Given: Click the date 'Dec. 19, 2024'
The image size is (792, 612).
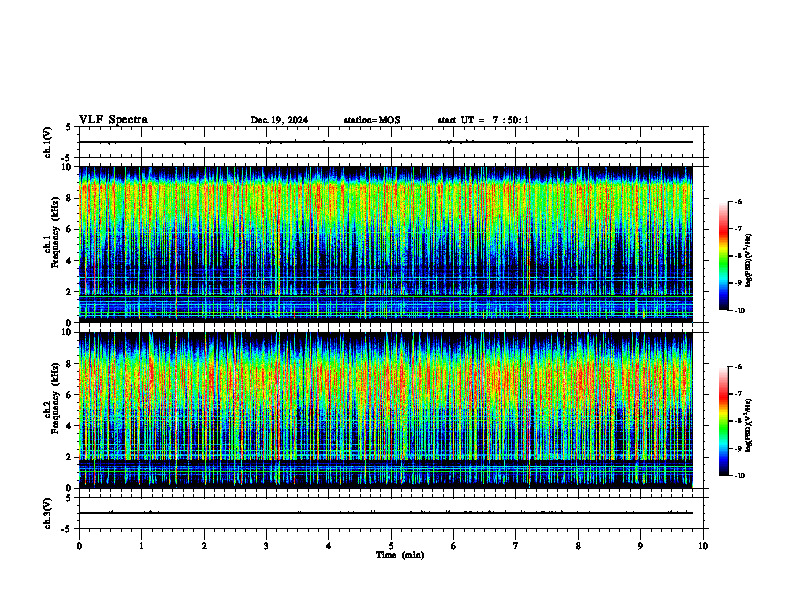Looking at the screenshot, I should tap(279, 120).
